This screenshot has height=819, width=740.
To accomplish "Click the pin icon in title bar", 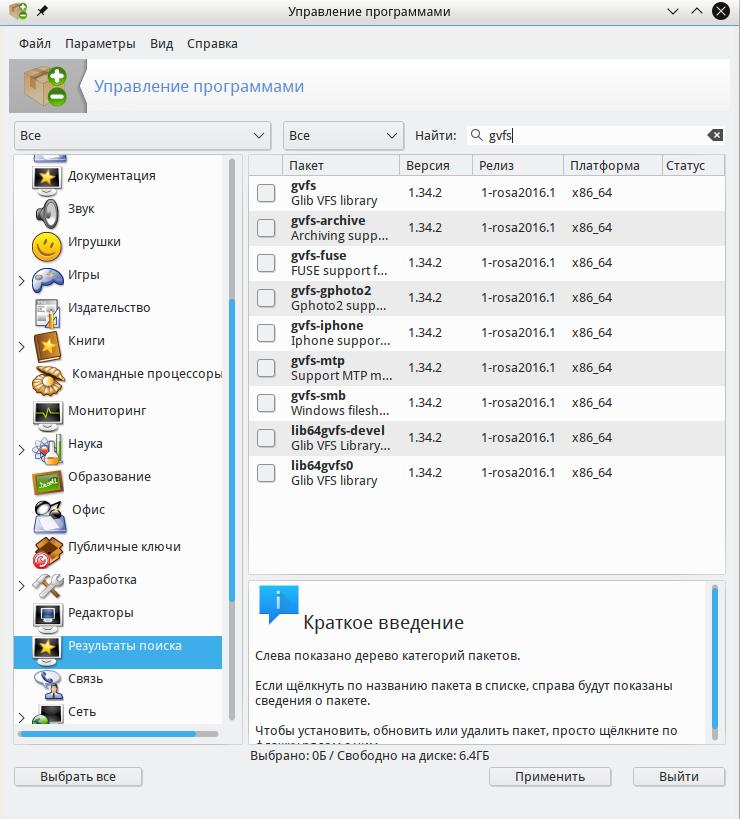I will click(x=42, y=11).
